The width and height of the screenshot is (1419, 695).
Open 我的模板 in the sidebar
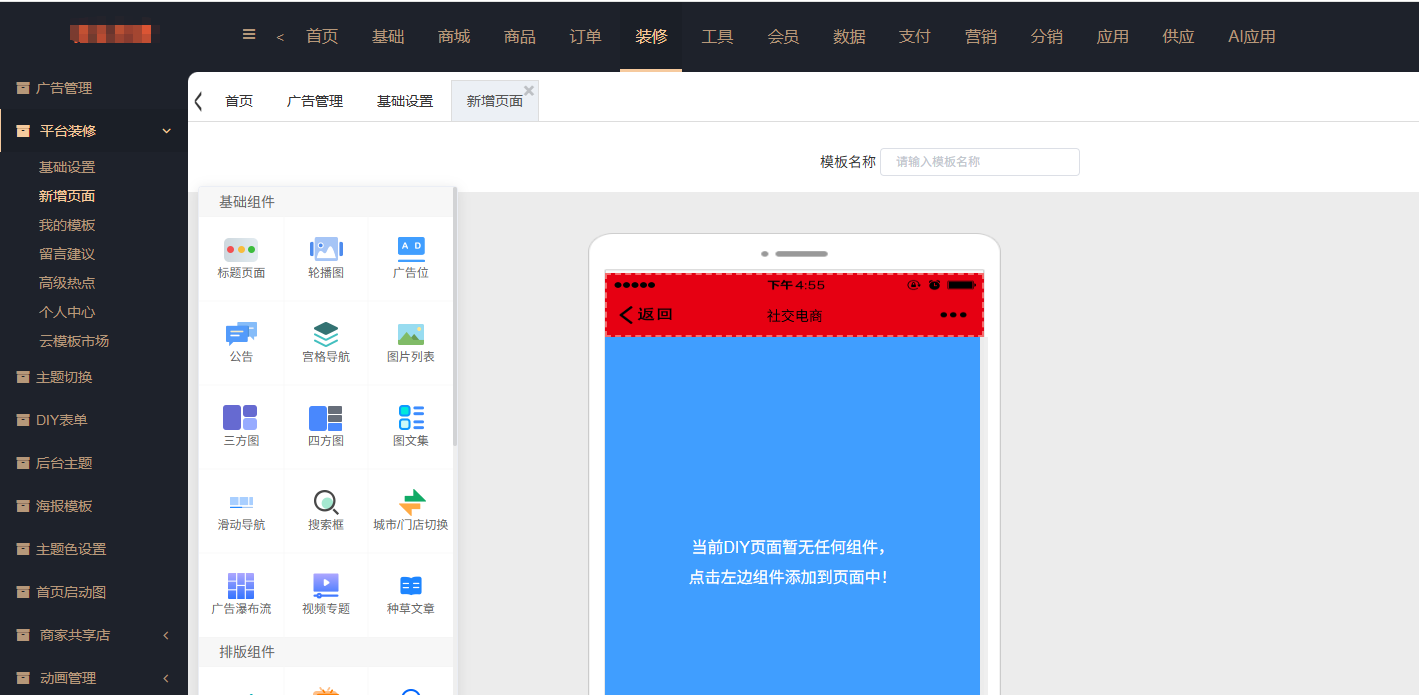point(67,225)
